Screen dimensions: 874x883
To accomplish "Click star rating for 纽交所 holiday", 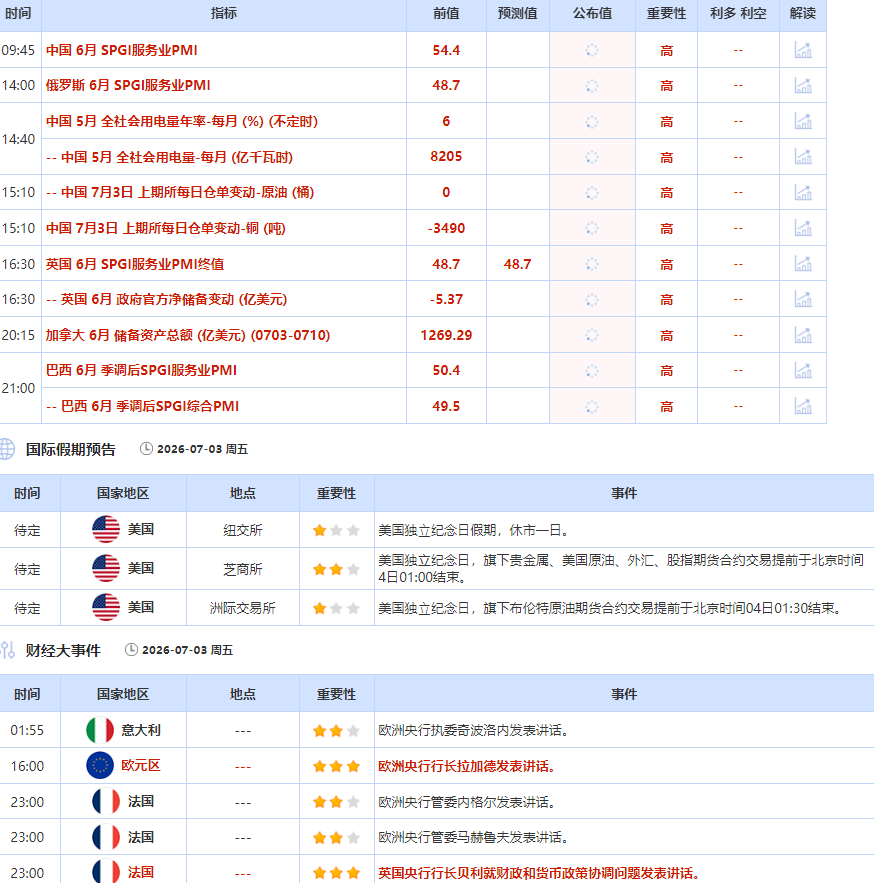I will tap(336, 530).
